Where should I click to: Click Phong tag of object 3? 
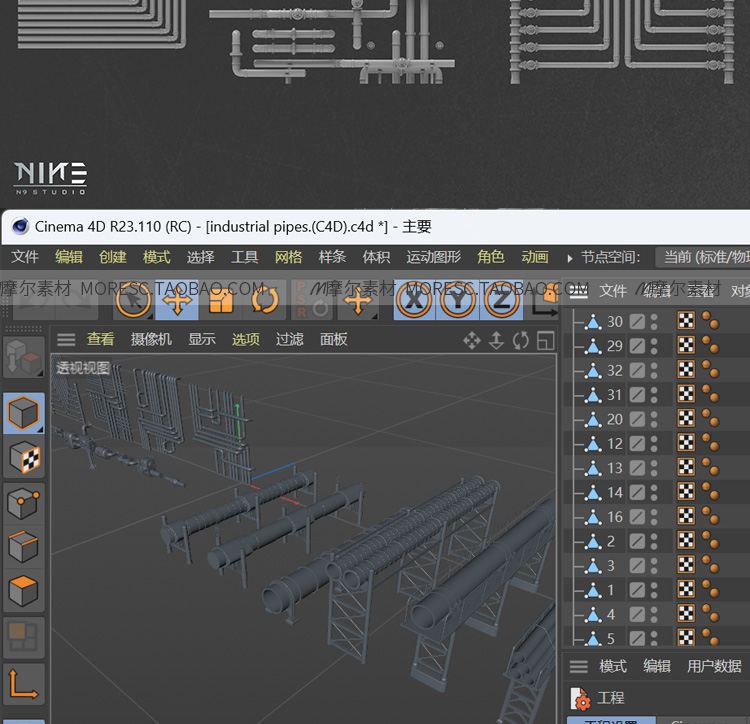click(x=710, y=565)
